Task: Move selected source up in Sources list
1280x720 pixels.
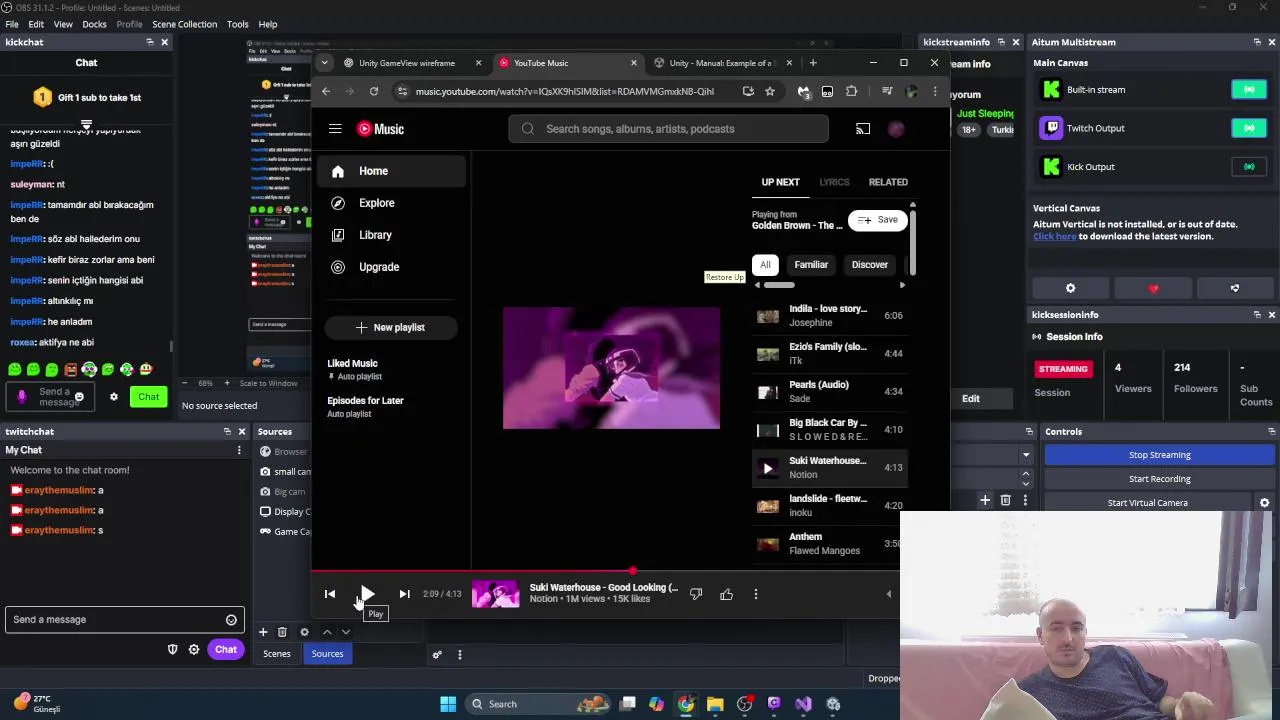Action: pos(327,632)
